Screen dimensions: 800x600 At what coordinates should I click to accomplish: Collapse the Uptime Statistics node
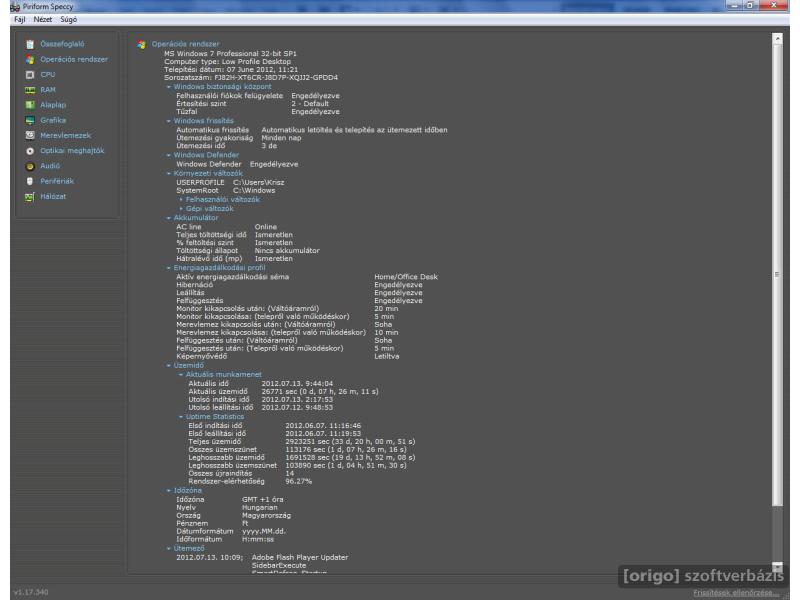point(181,417)
